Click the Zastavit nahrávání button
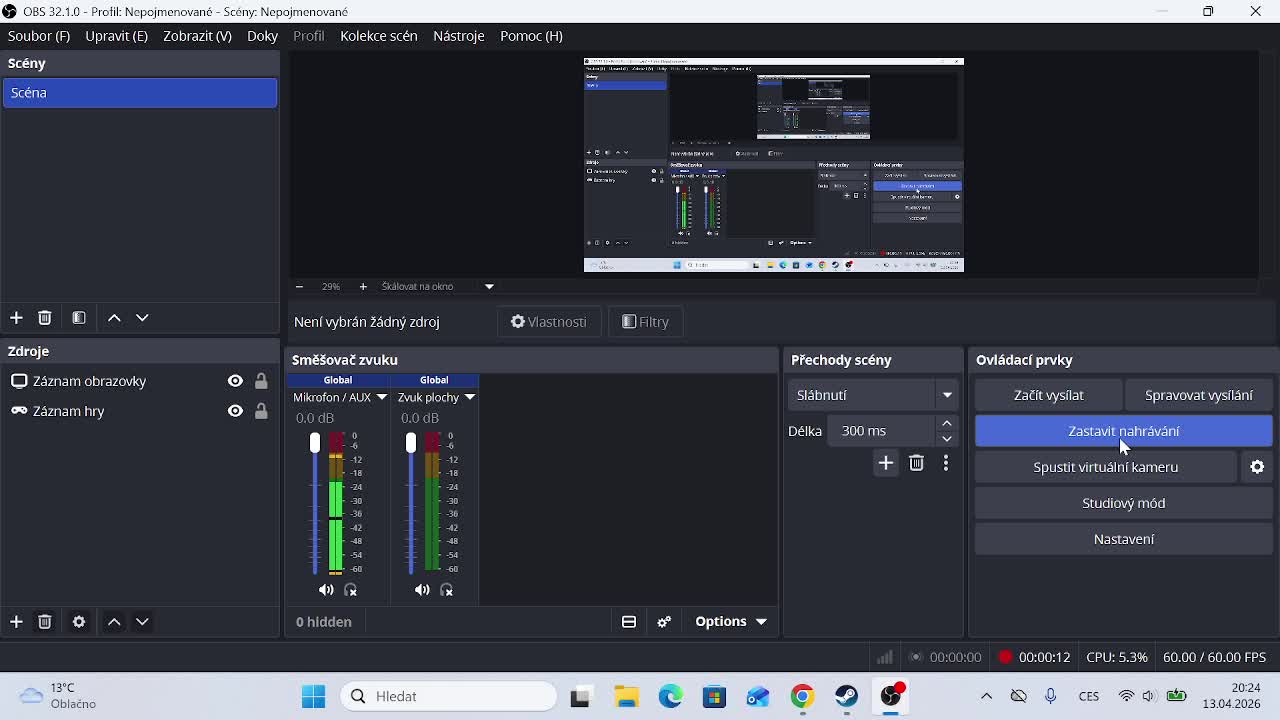This screenshot has height=720, width=1280. tap(1123, 431)
